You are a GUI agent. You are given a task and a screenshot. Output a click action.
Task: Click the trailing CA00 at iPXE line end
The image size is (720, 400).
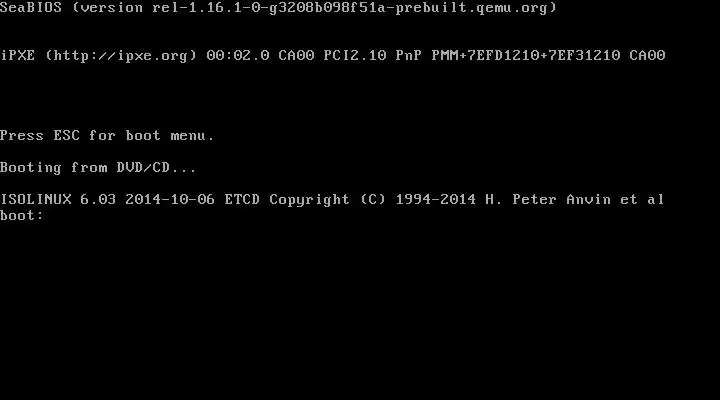647,56
